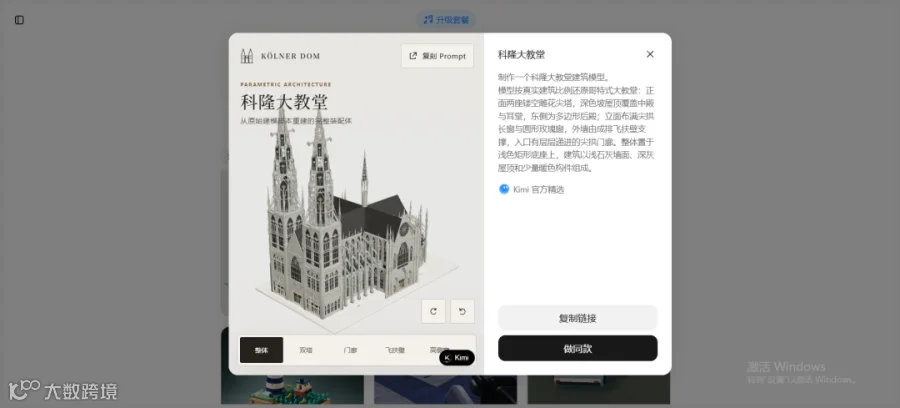Toggle the sidebar panel icon at top-left

(x=19, y=20)
